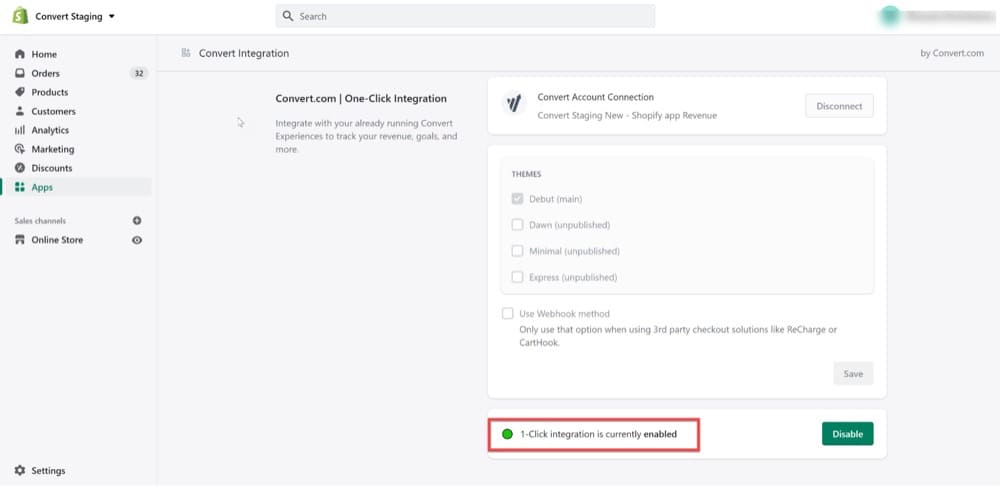The image size is (1000, 486).
Task: Enable the Use Webhook method checkbox
Action: (x=508, y=313)
